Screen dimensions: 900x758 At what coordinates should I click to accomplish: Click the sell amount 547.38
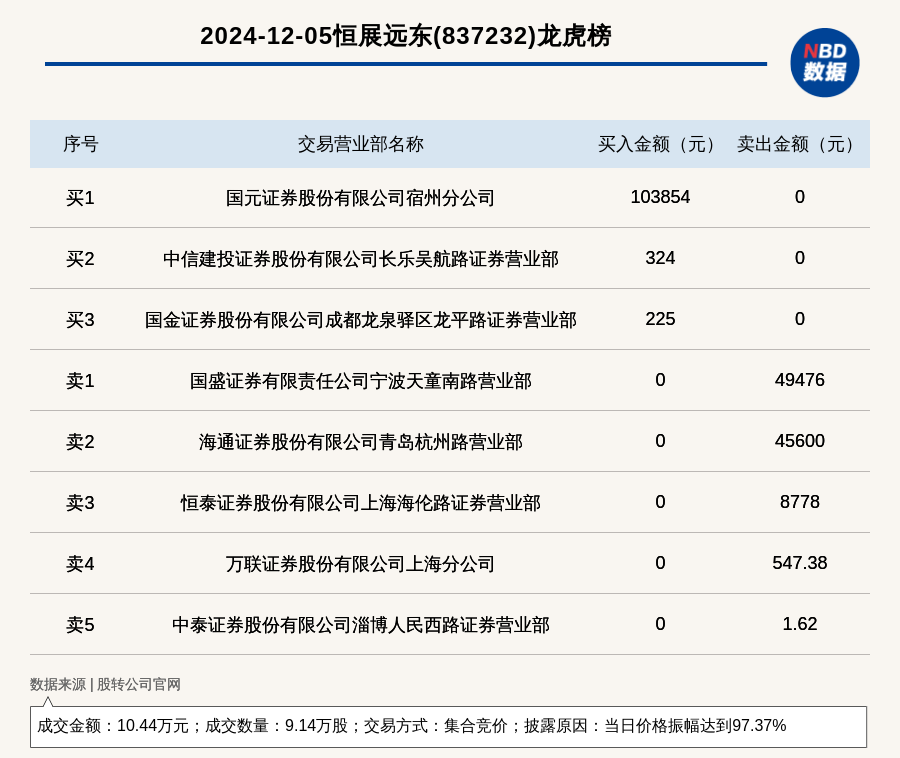tap(800, 563)
